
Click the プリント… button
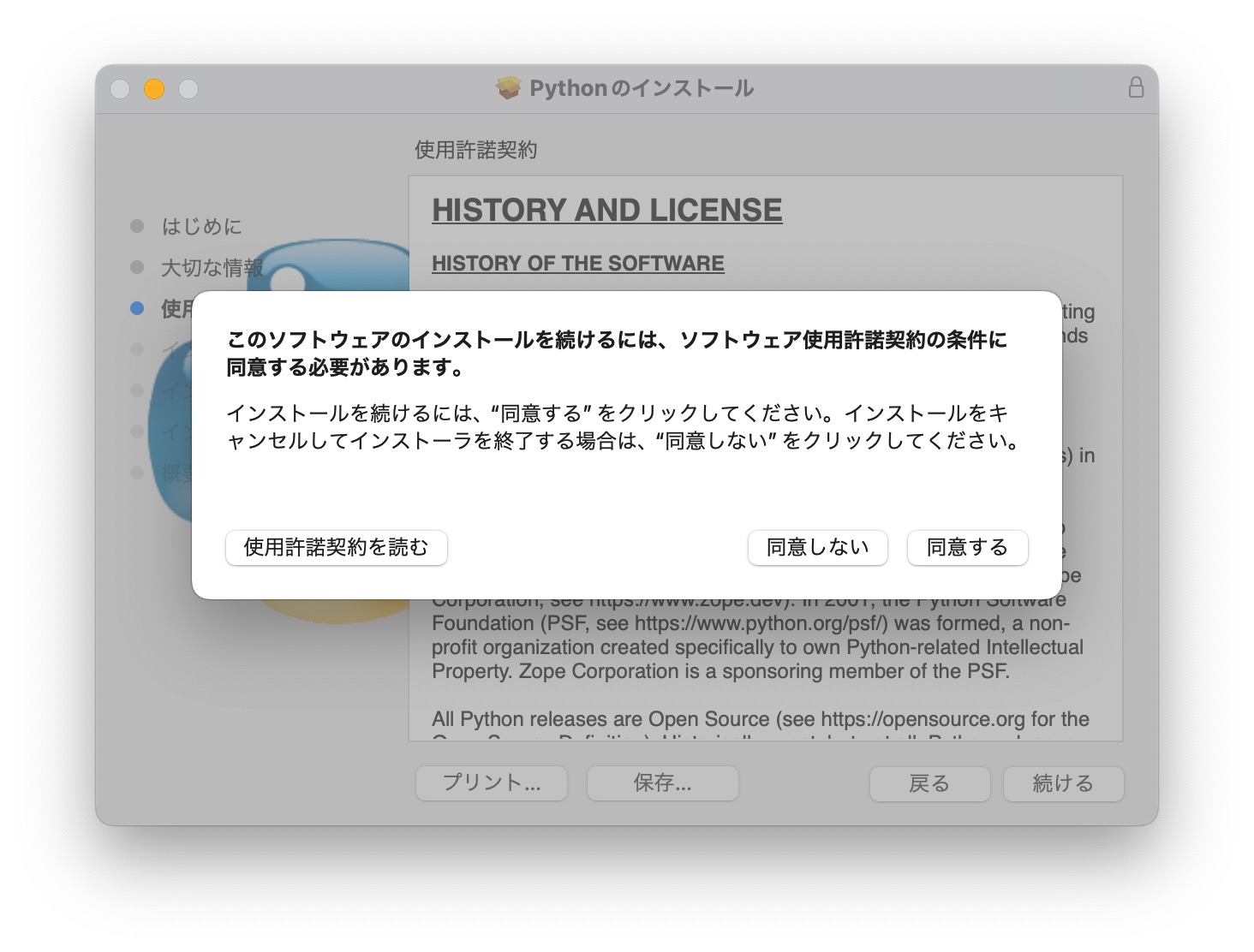point(491,783)
